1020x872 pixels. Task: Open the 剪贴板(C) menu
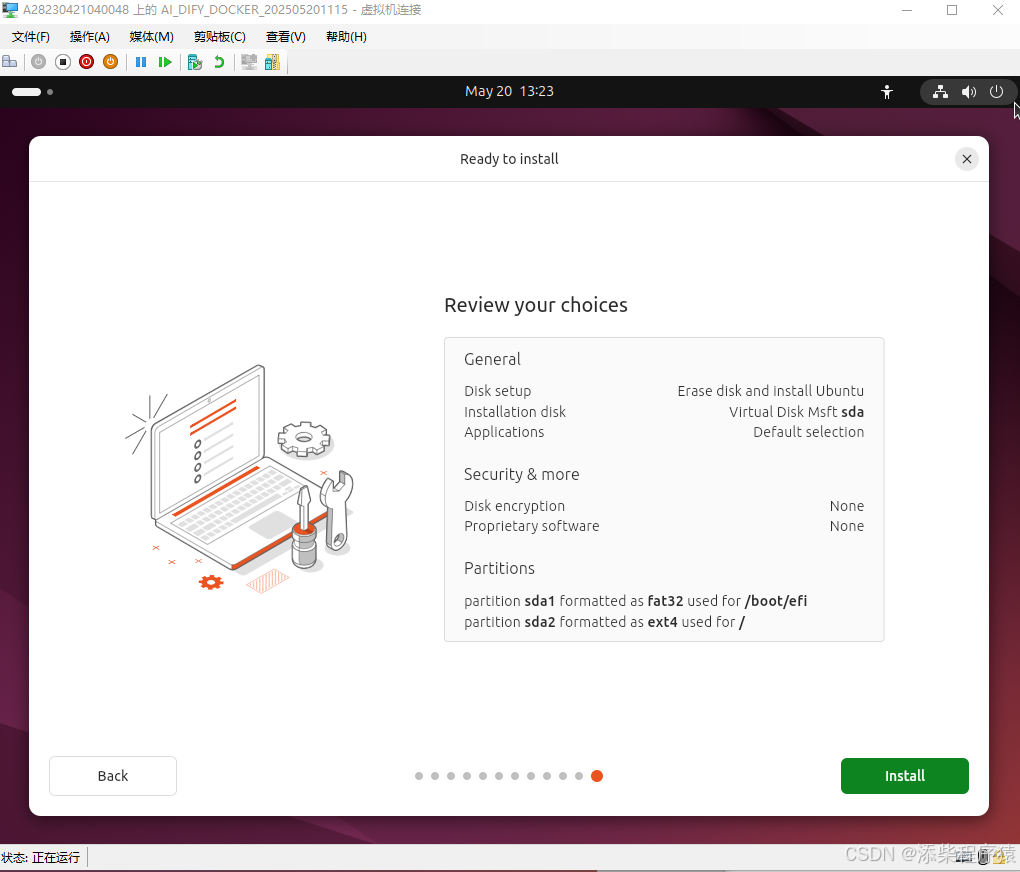pyautogui.click(x=220, y=36)
